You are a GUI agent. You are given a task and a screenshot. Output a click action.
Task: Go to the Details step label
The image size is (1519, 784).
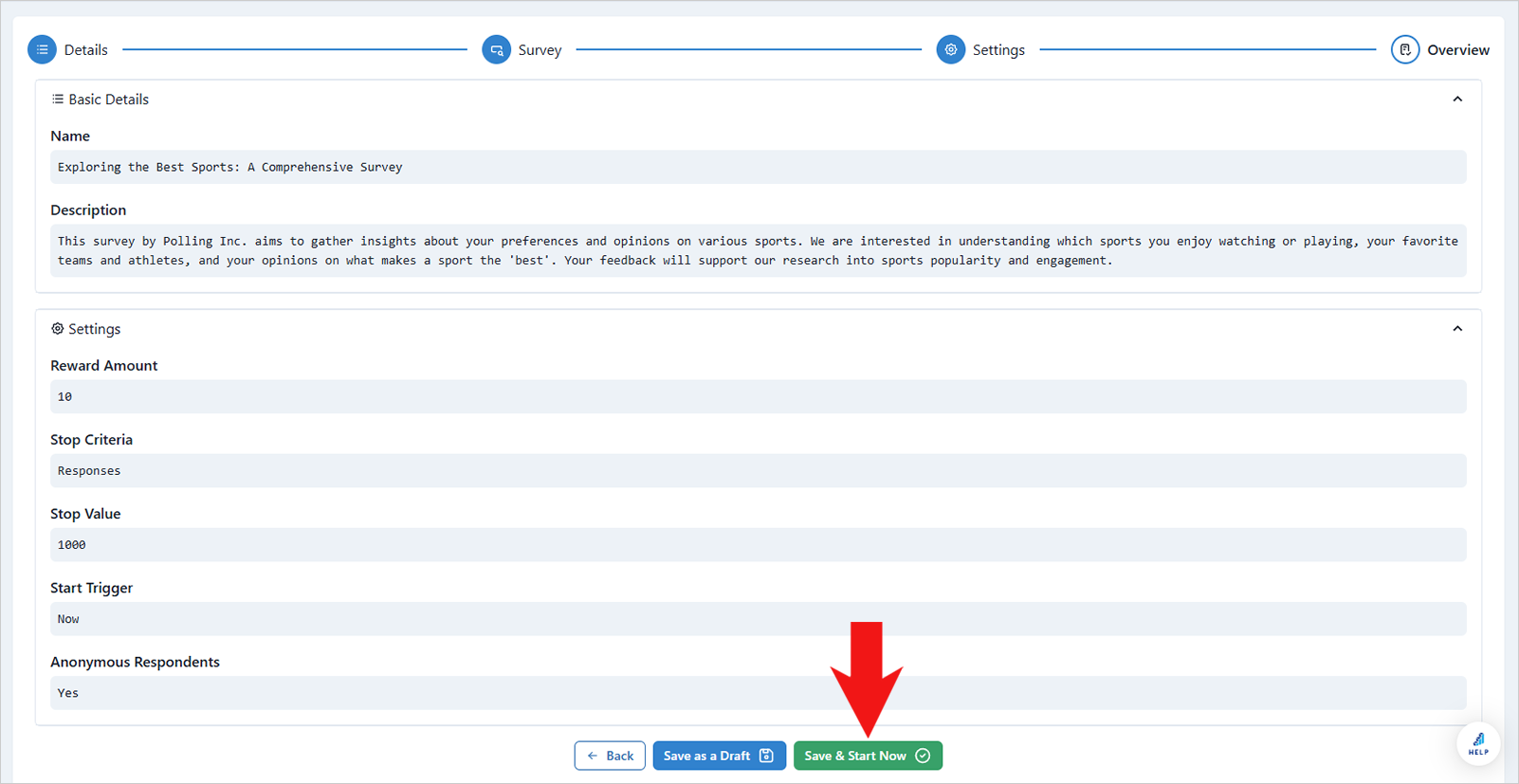[85, 50]
